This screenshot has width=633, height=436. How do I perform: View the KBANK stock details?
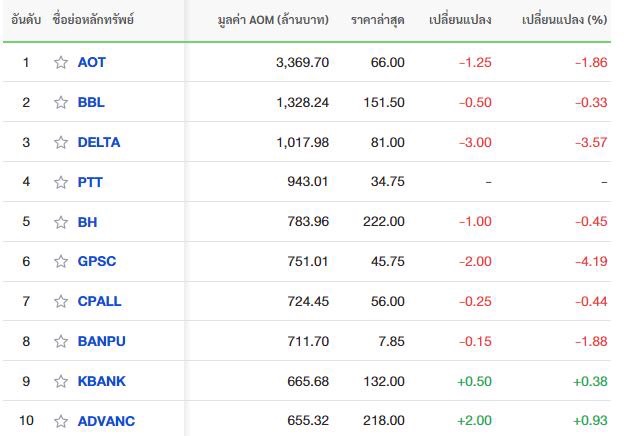[102, 382]
